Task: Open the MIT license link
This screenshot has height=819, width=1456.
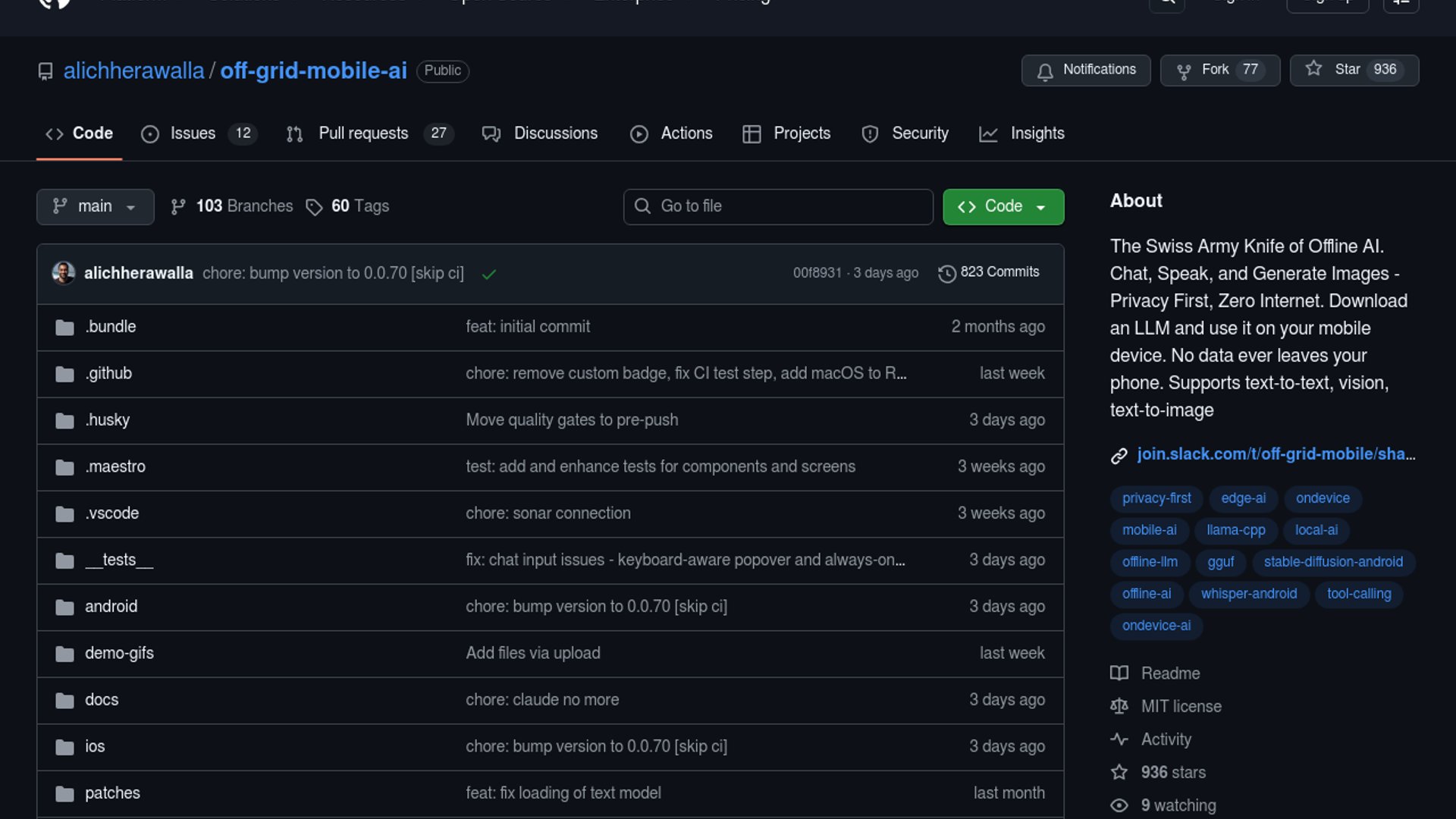Action: tap(1181, 707)
